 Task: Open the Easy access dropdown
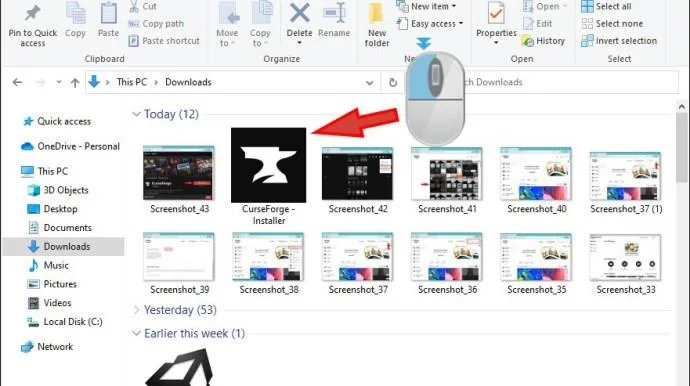pyautogui.click(x=430, y=23)
